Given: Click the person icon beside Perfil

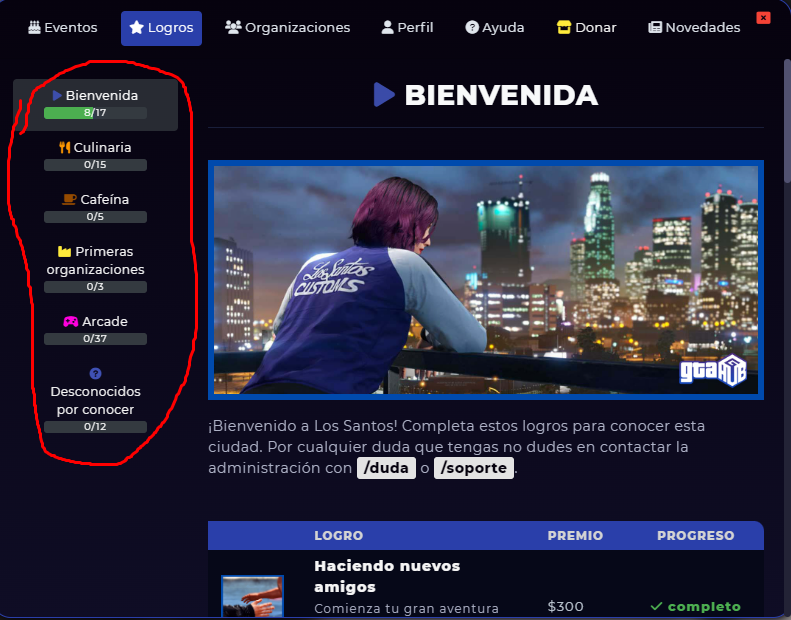Looking at the screenshot, I should (387, 27).
